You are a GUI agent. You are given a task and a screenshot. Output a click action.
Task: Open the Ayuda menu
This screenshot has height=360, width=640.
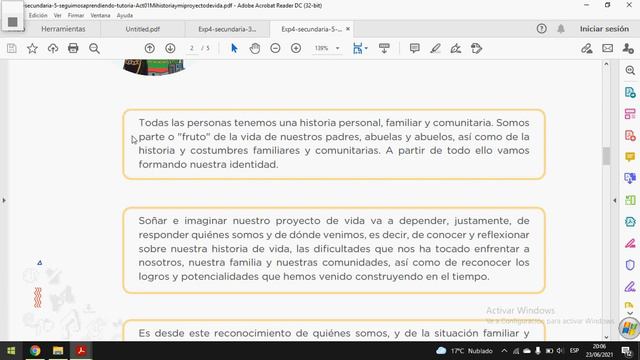125,16
